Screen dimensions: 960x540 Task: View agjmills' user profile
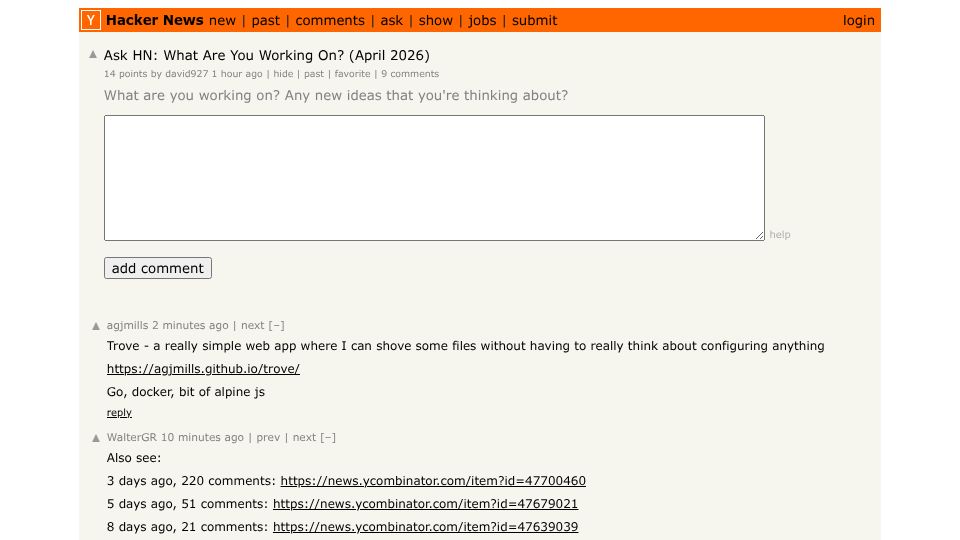coord(127,326)
